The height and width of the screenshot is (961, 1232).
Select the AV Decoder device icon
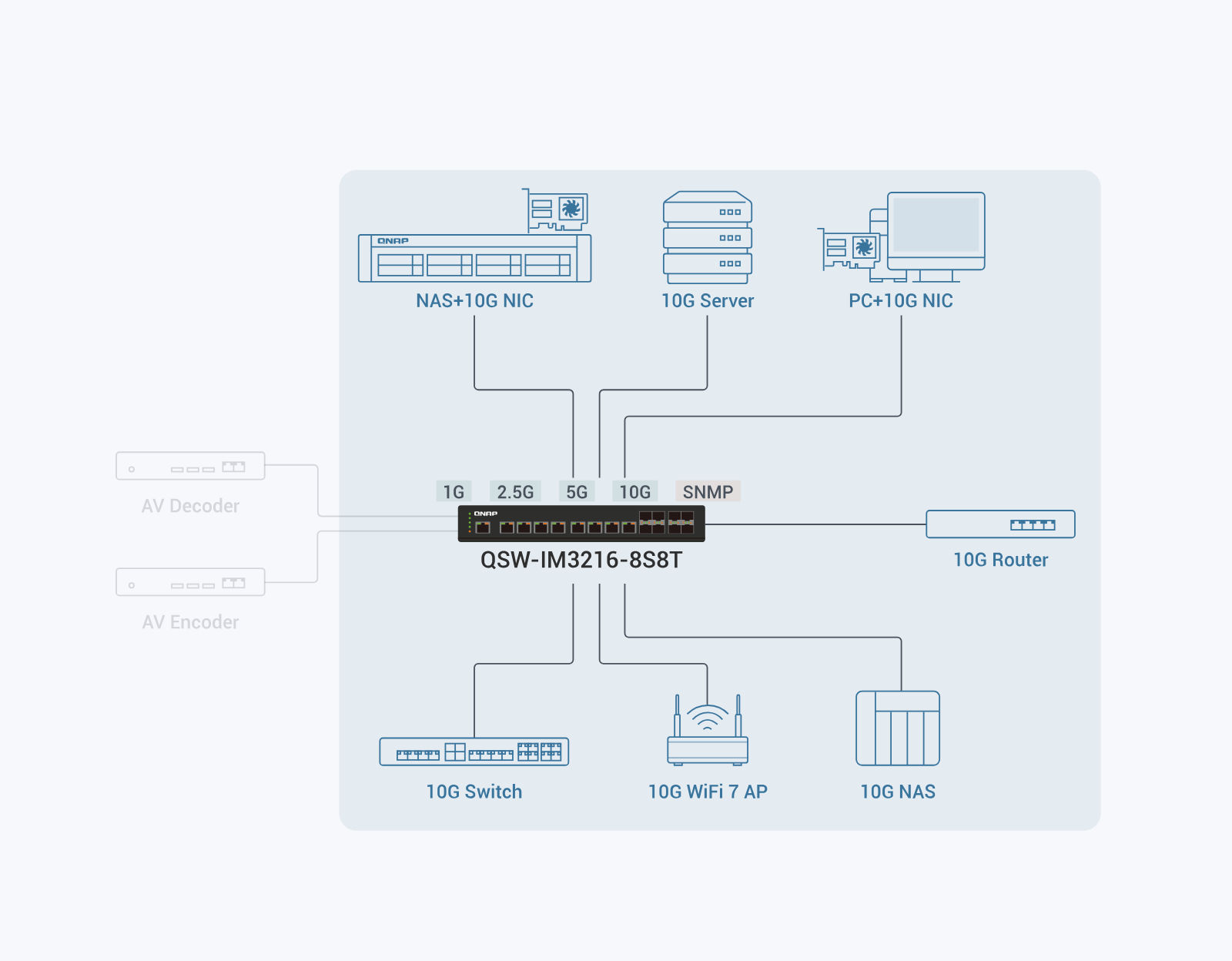[190, 466]
